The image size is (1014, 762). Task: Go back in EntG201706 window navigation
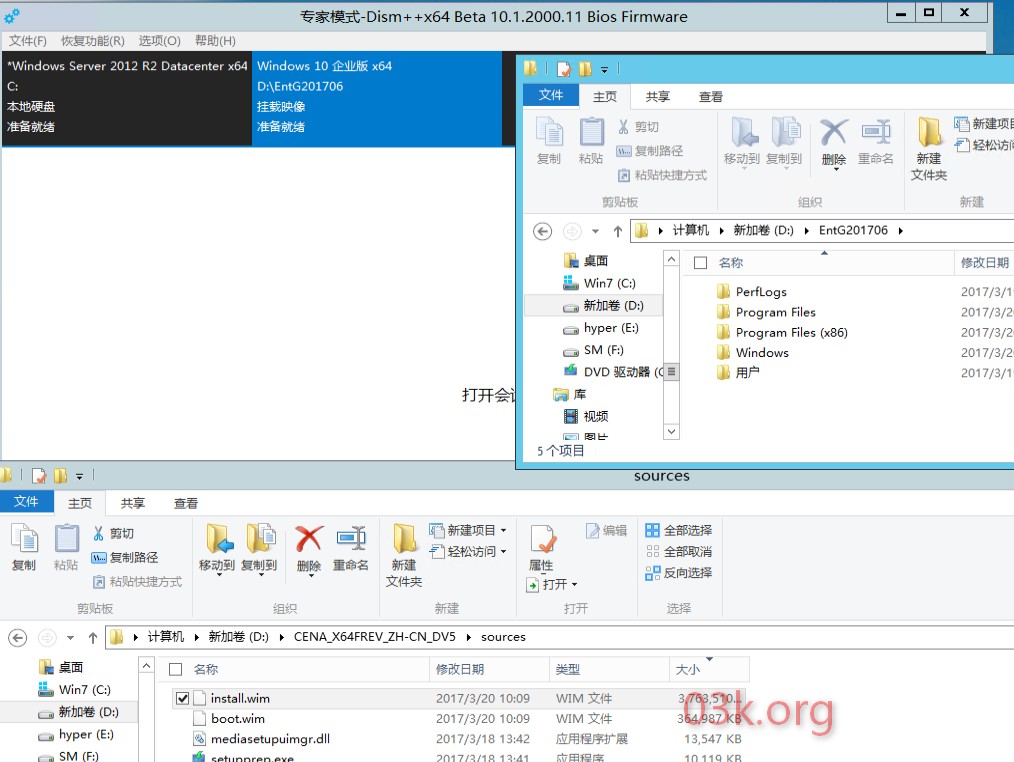543,231
